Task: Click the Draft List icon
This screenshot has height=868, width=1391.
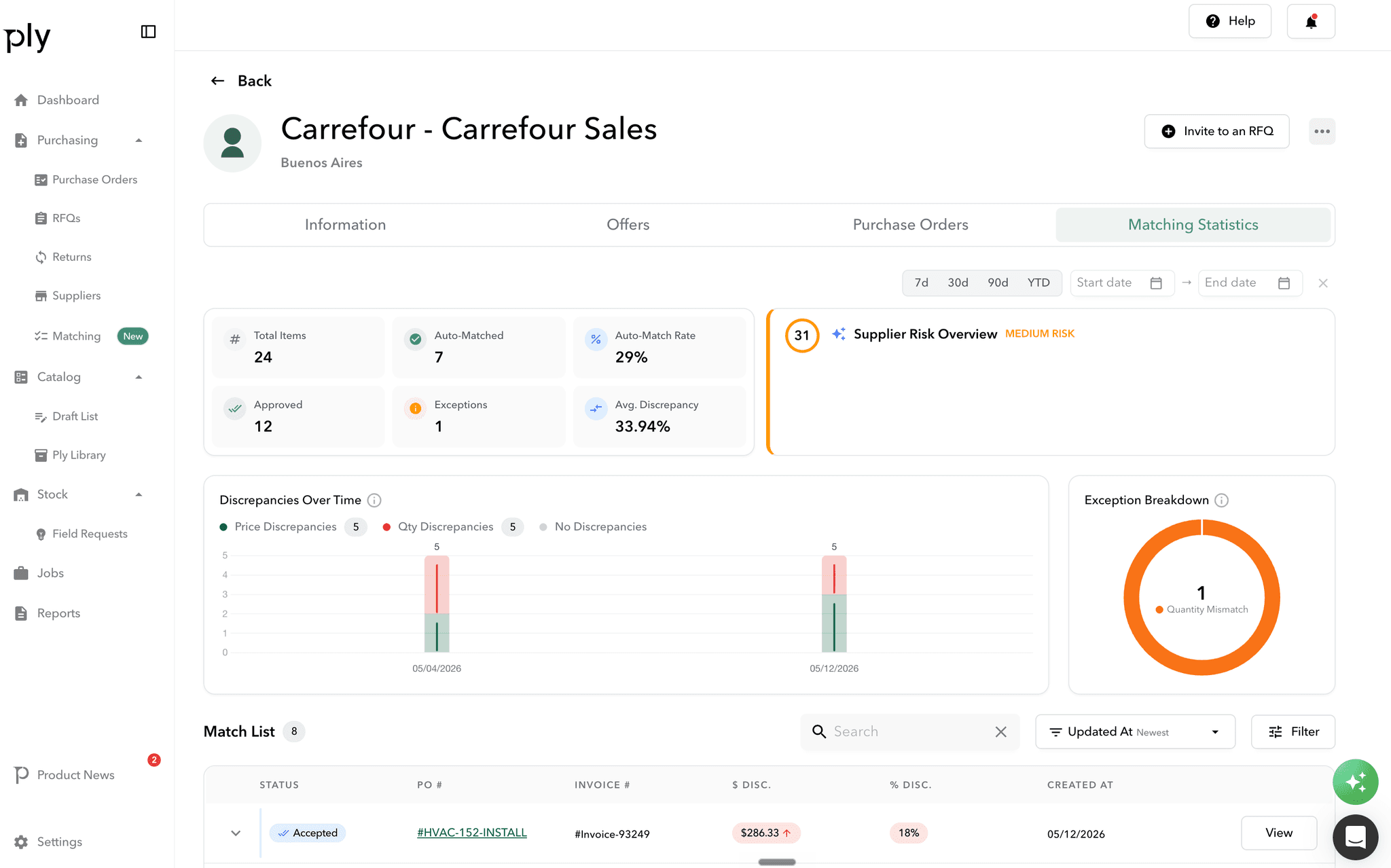Action: pos(41,416)
